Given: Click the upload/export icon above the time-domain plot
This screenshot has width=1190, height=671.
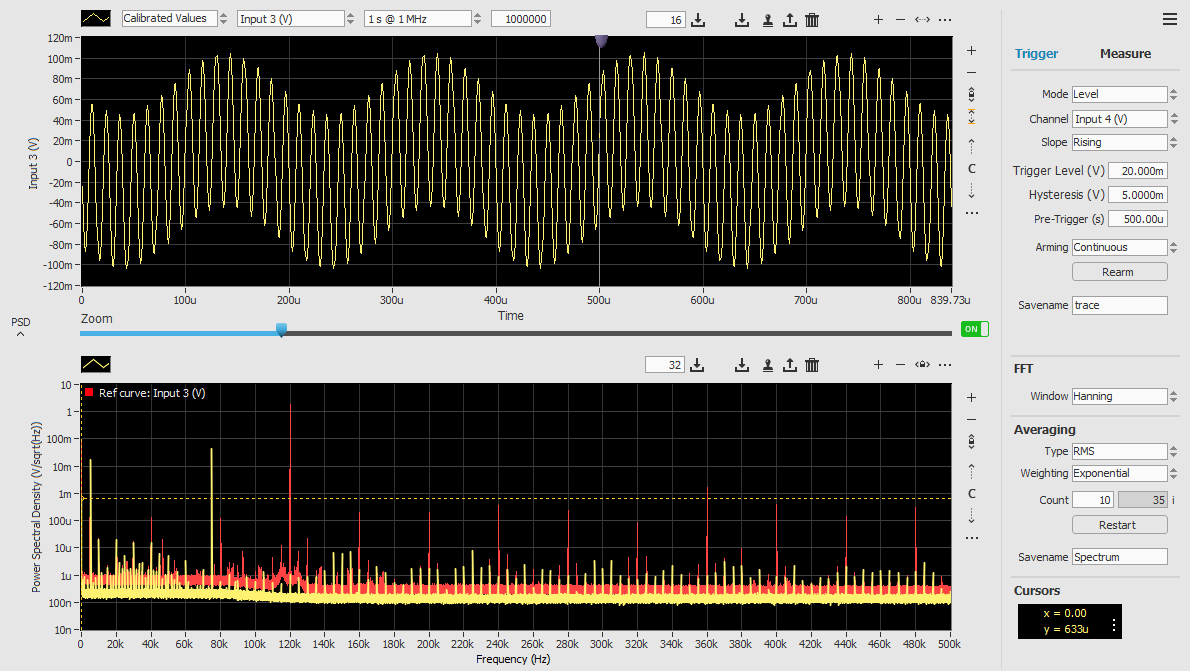Looking at the screenshot, I should click(x=790, y=19).
